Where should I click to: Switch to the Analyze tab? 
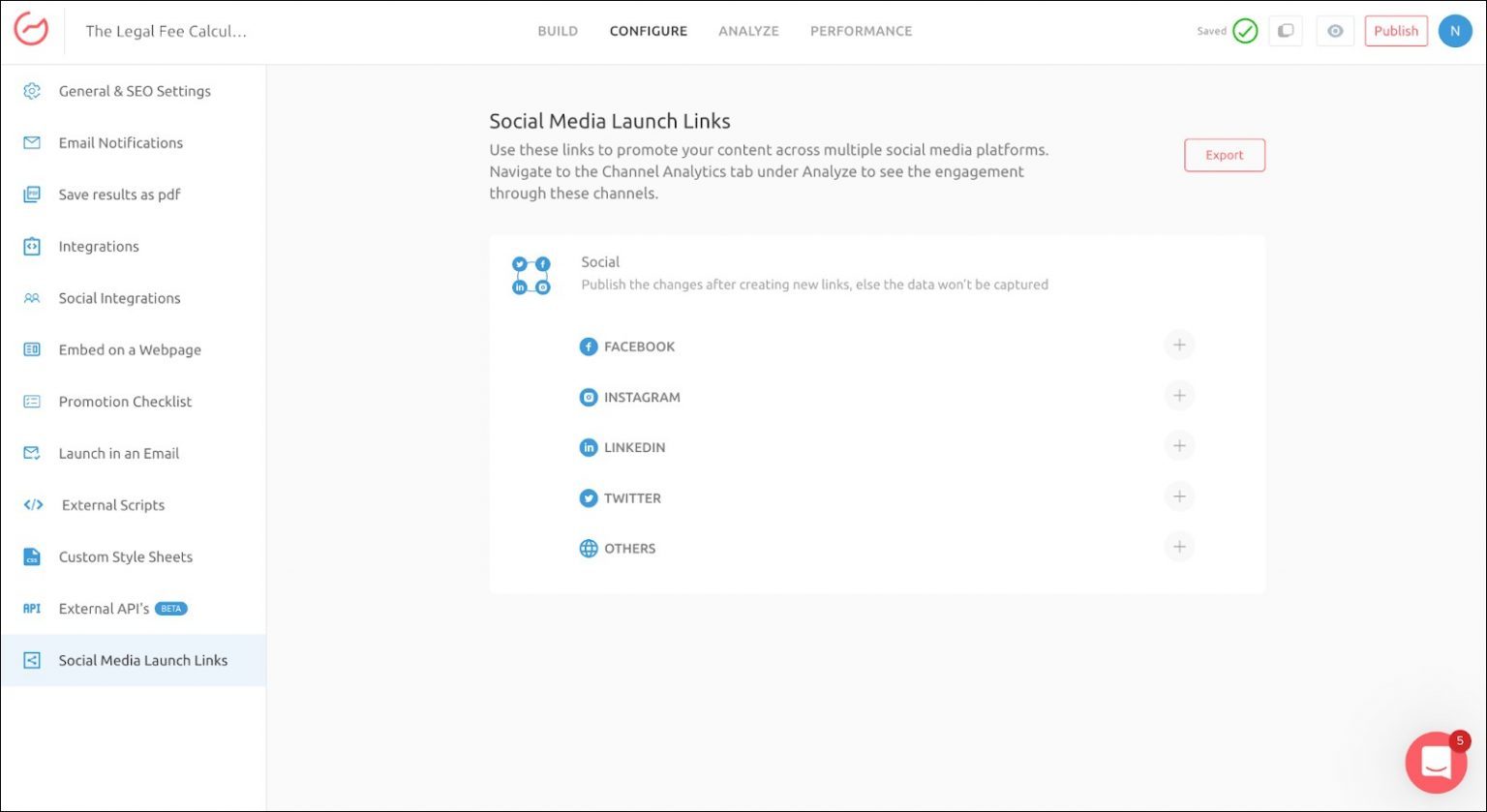click(748, 31)
